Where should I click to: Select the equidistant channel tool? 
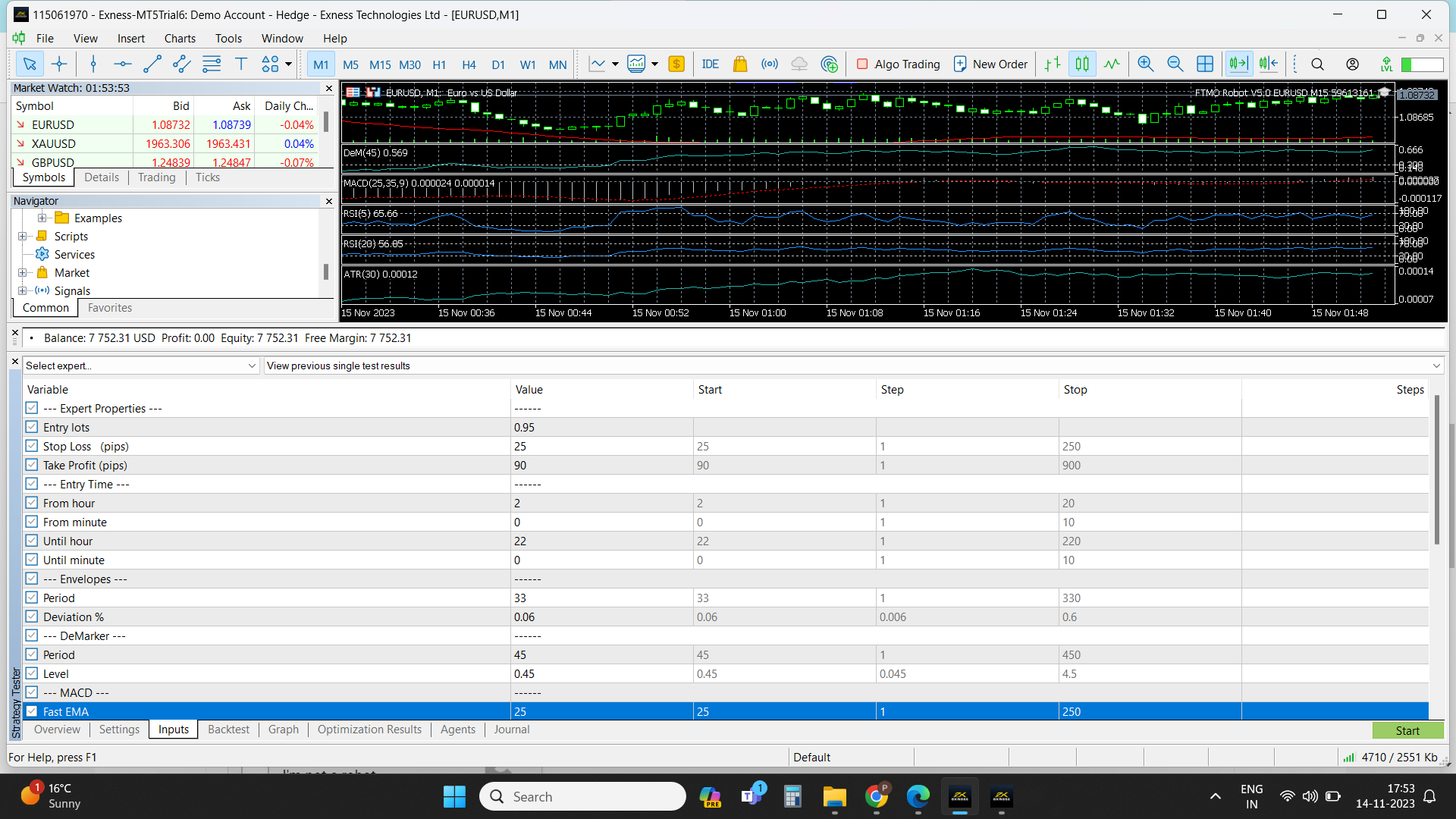182,64
